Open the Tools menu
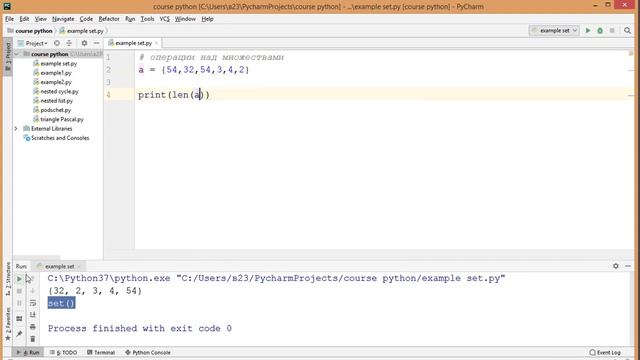The width and height of the screenshot is (640, 360). pos(147,19)
